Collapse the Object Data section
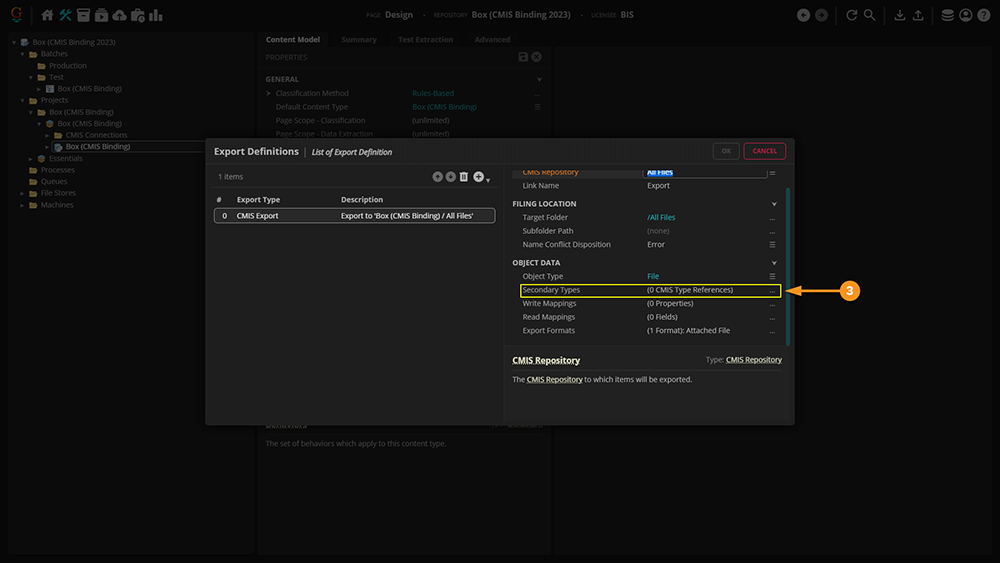Screen dimensions: 1000x563 pyautogui.click(x=774, y=263)
